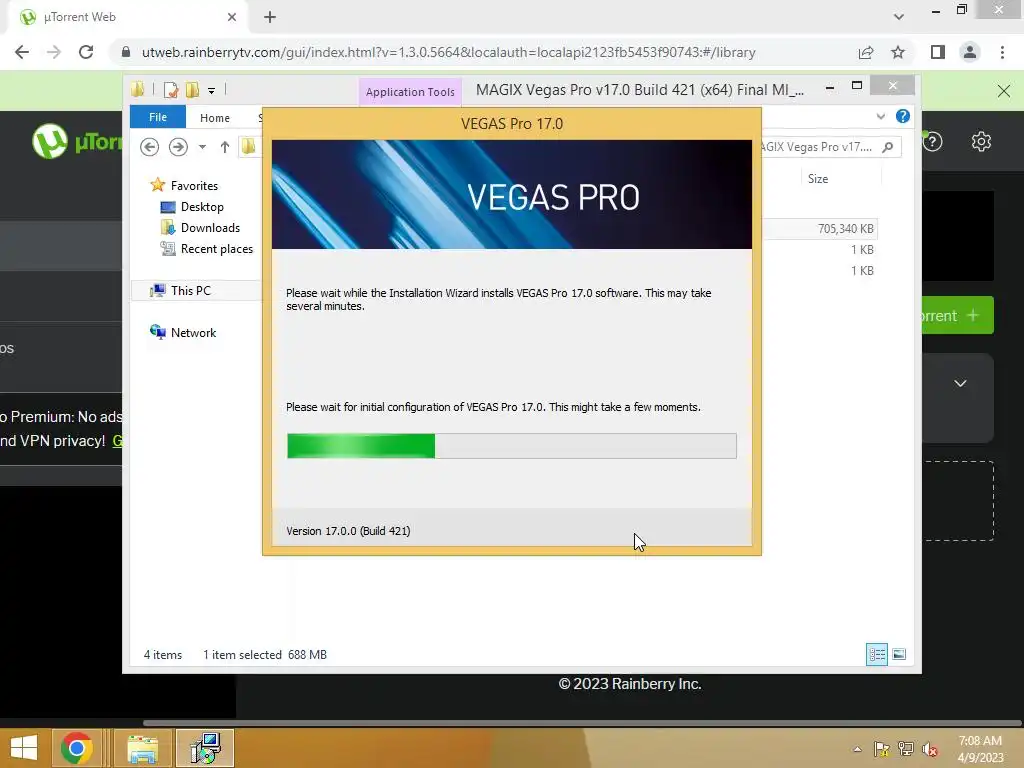Open the Home ribbon tab in Explorer
The height and width of the screenshot is (768, 1024).
click(215, 118)
